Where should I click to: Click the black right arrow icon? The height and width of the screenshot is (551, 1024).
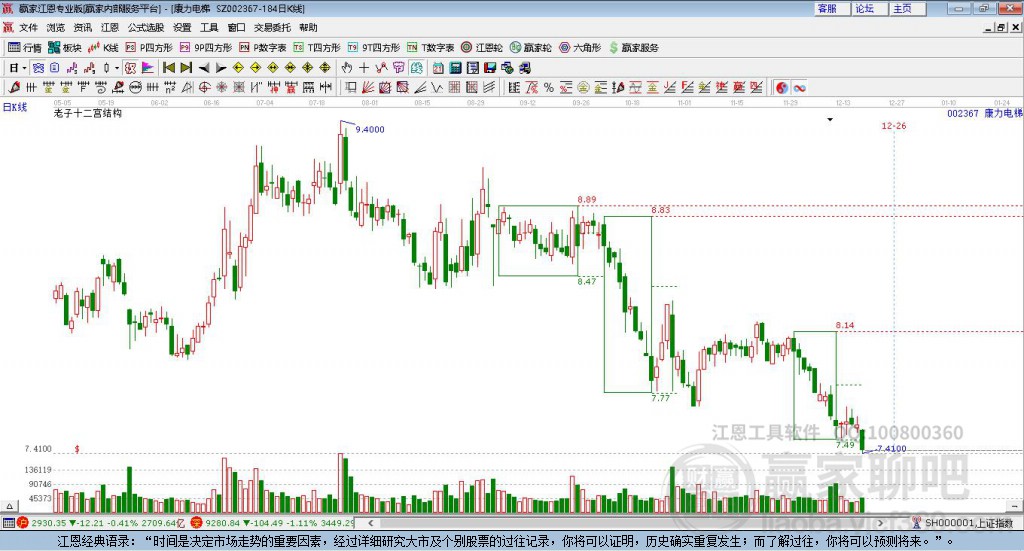pos(221,68)
